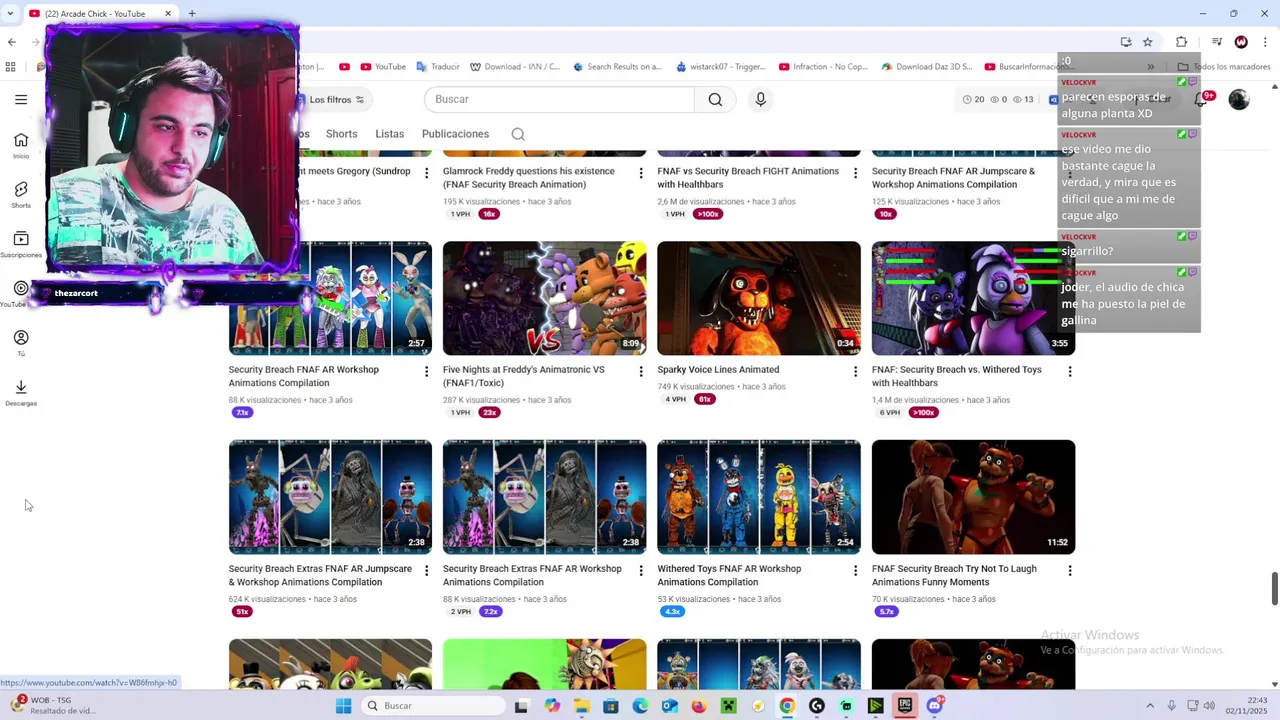
Task: Open Chrome three-dot menu
Action: pos(1265,42)
